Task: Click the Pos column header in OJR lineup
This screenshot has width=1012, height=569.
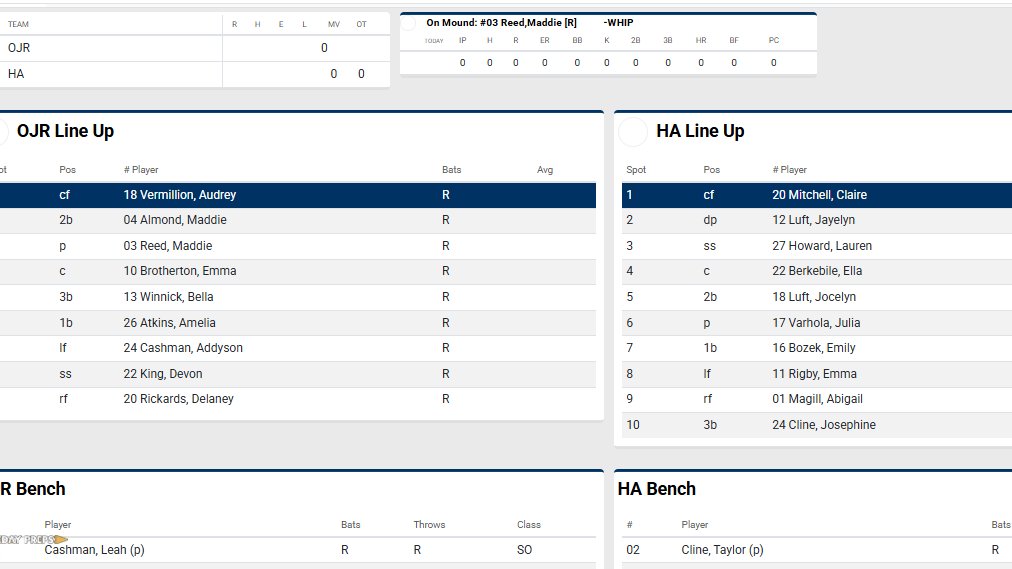Action: pos(68,170)
